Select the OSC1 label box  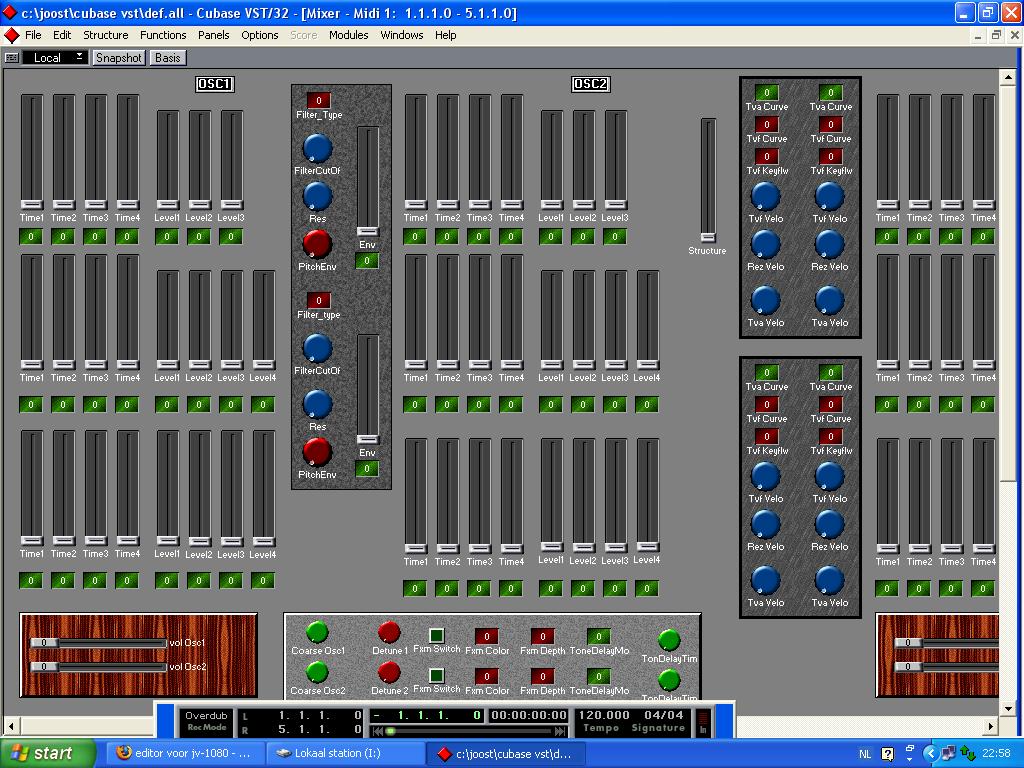pyautogui.click(x=214, y=84)
